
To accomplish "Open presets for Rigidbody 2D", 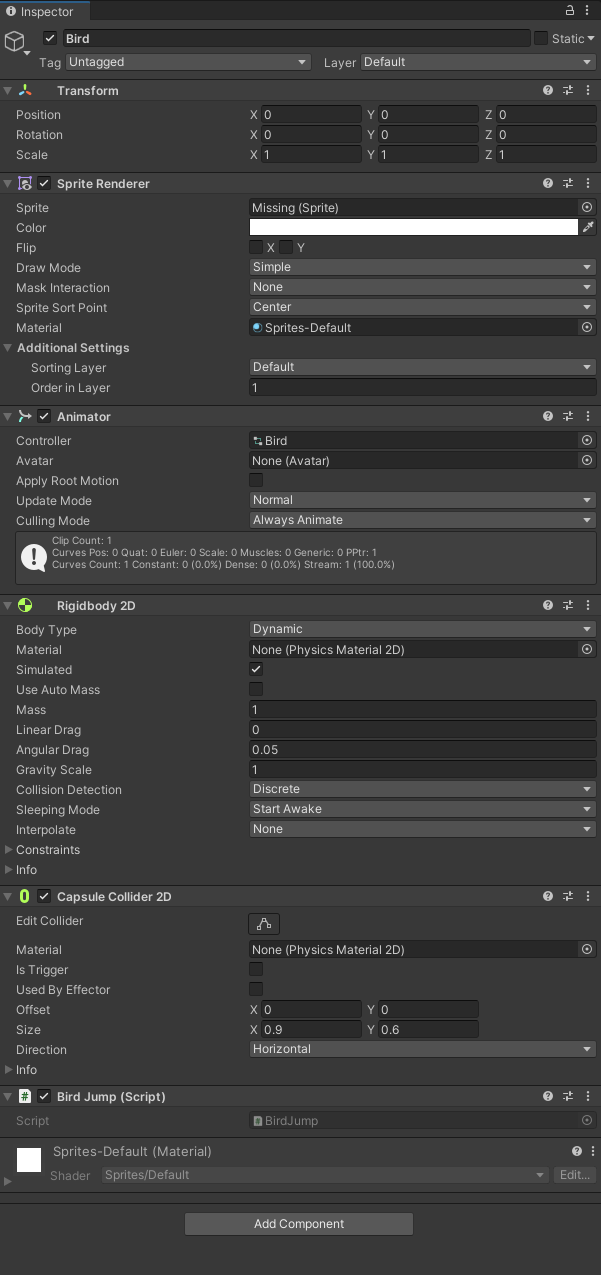I will (x=568, y=605).
